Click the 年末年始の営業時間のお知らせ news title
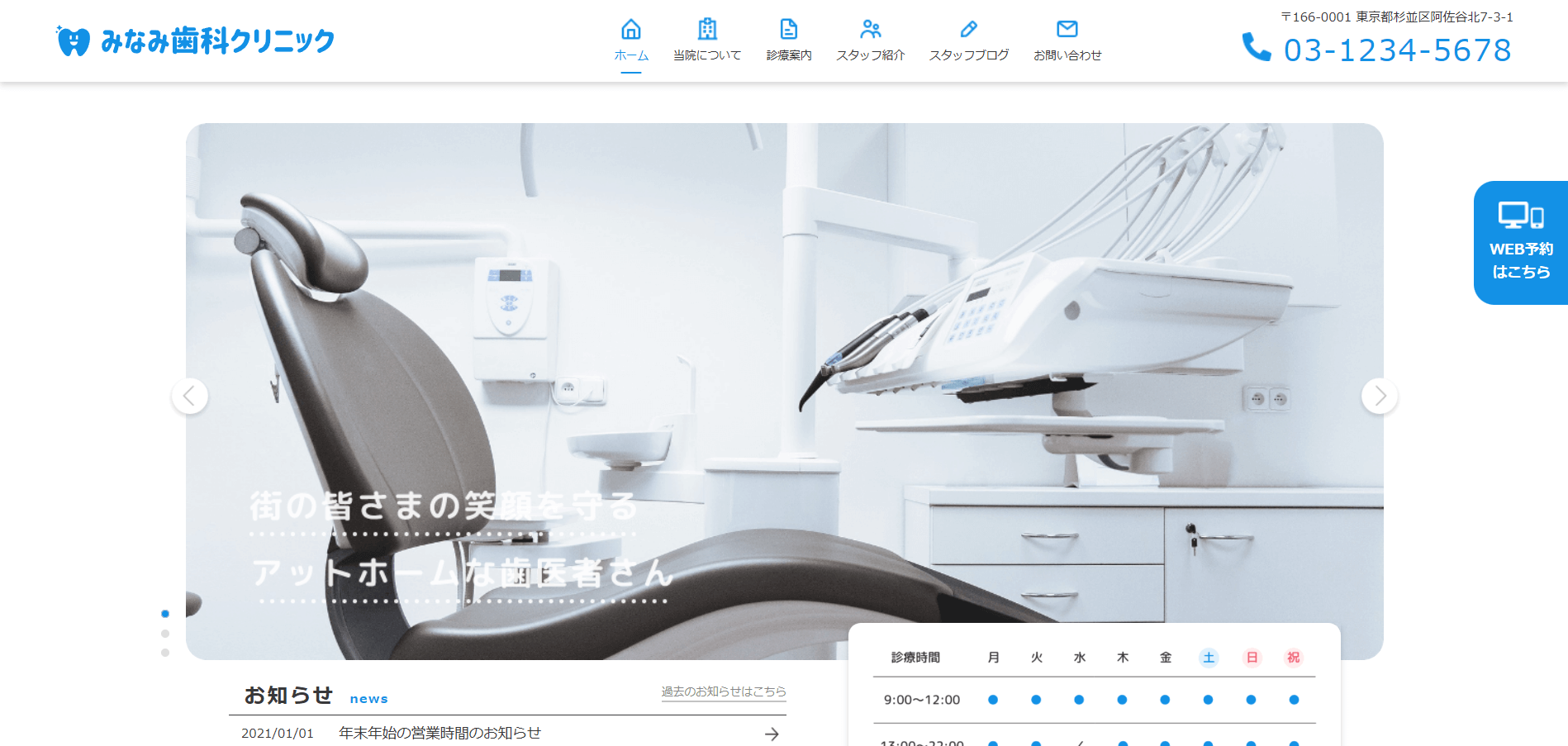Viewport: 1568px width, 746px height. [440, 733]
